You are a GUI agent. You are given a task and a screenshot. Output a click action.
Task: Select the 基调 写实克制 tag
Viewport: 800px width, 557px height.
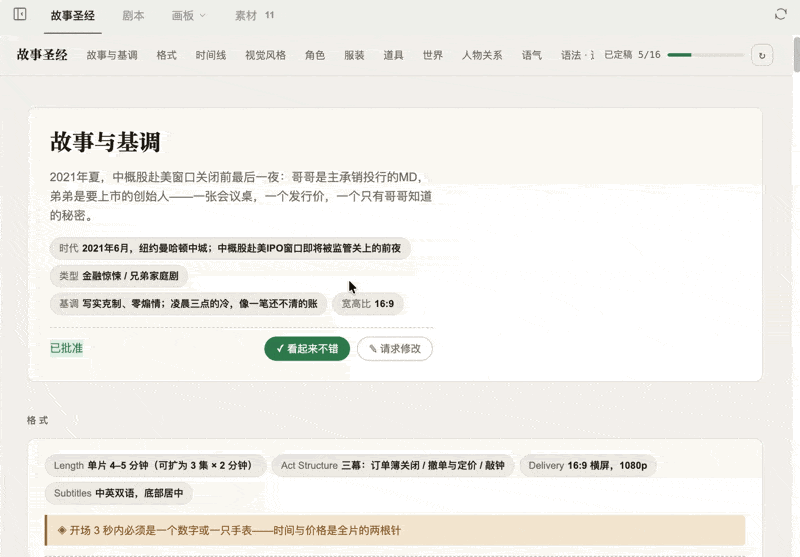click(188, 304)
